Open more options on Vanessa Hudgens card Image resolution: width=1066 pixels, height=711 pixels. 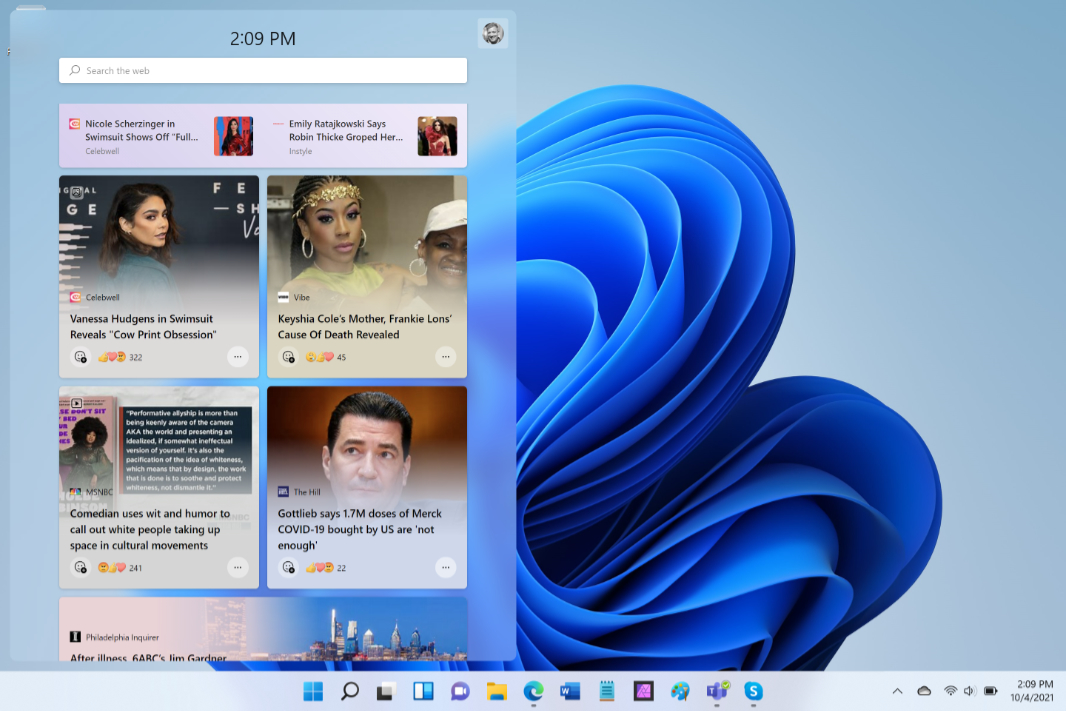(x=237, y=357)
